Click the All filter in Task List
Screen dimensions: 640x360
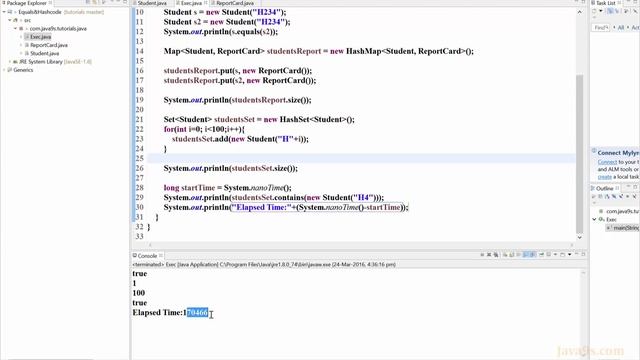point(621,28)
